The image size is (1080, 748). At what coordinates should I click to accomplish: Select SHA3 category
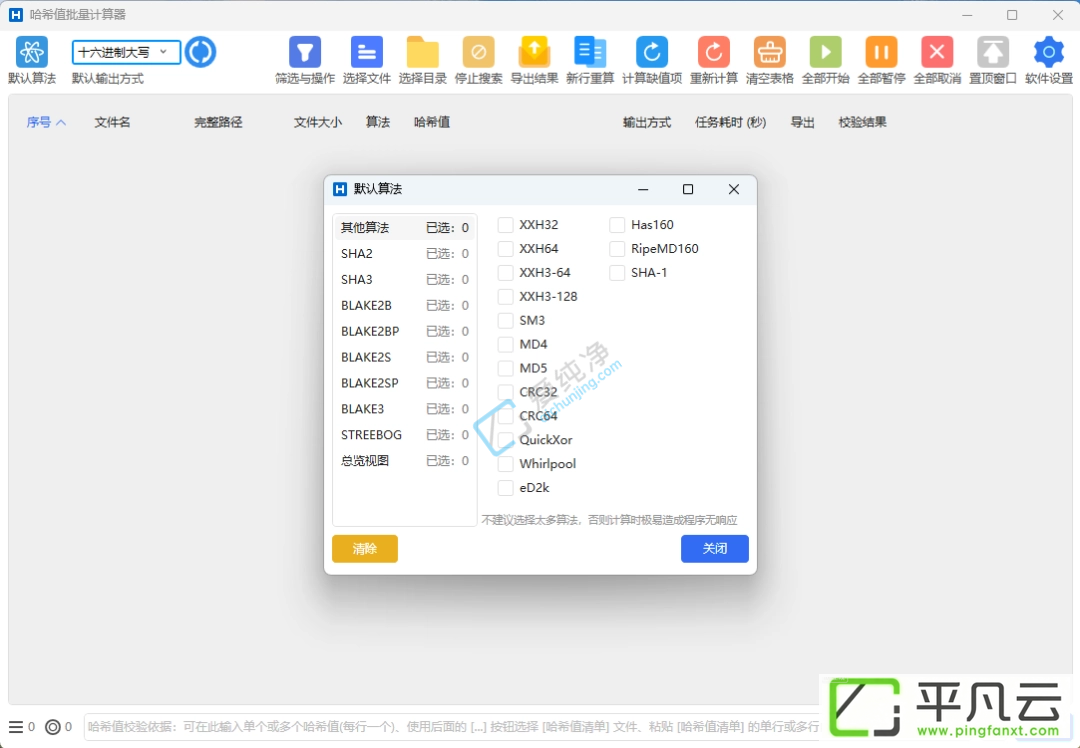click(x=405, y=280)
